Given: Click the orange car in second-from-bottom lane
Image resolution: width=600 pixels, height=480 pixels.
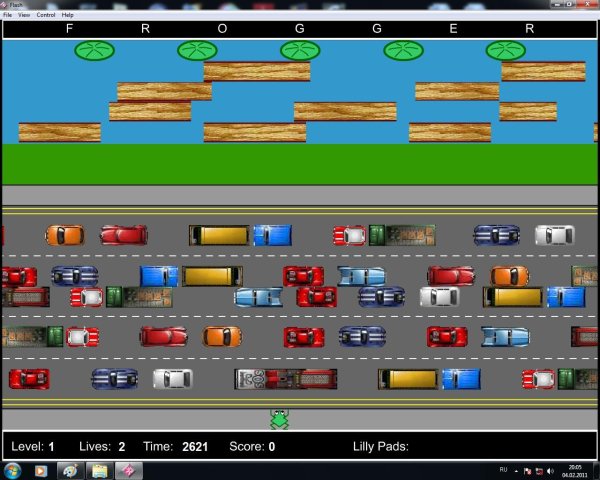Looking at the screenshot, I should [222, 337].
